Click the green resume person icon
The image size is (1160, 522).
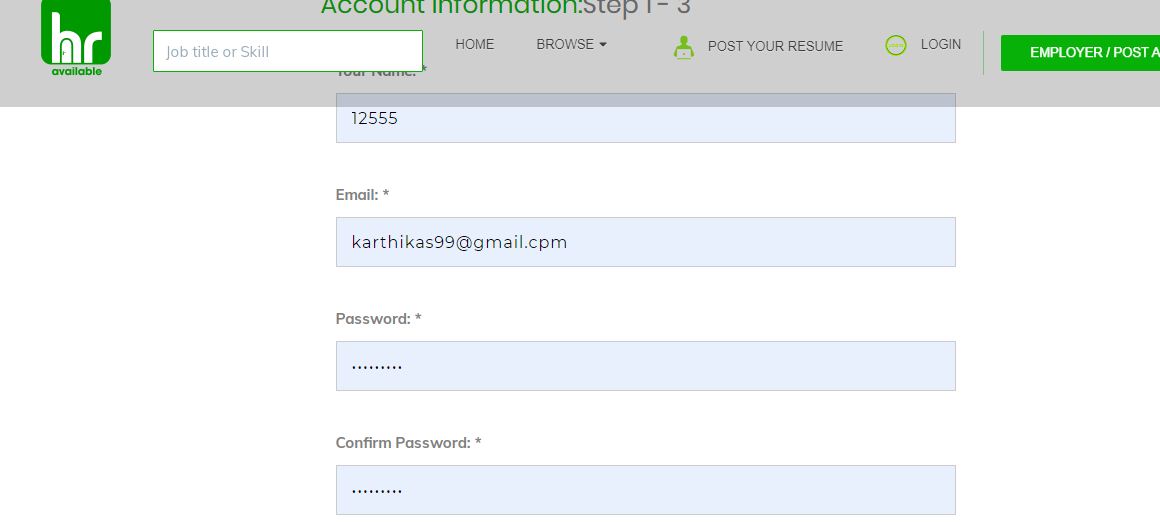point(684,47)
